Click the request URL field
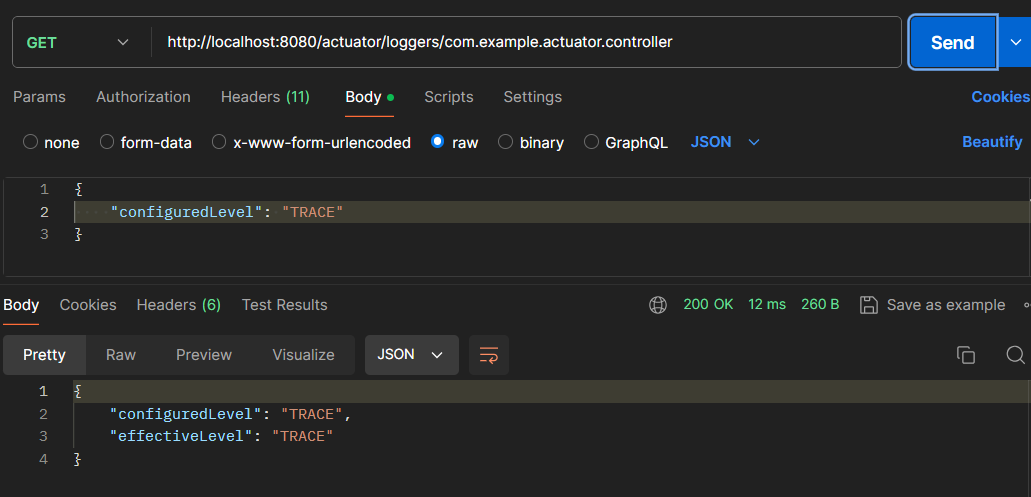Viewport: 1031px width, 497px height. click(x=525, y=43)
